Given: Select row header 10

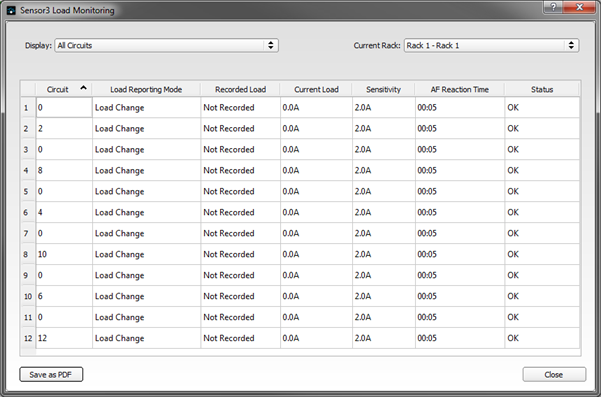Looking at the screenshot, I should click(28, 296).
